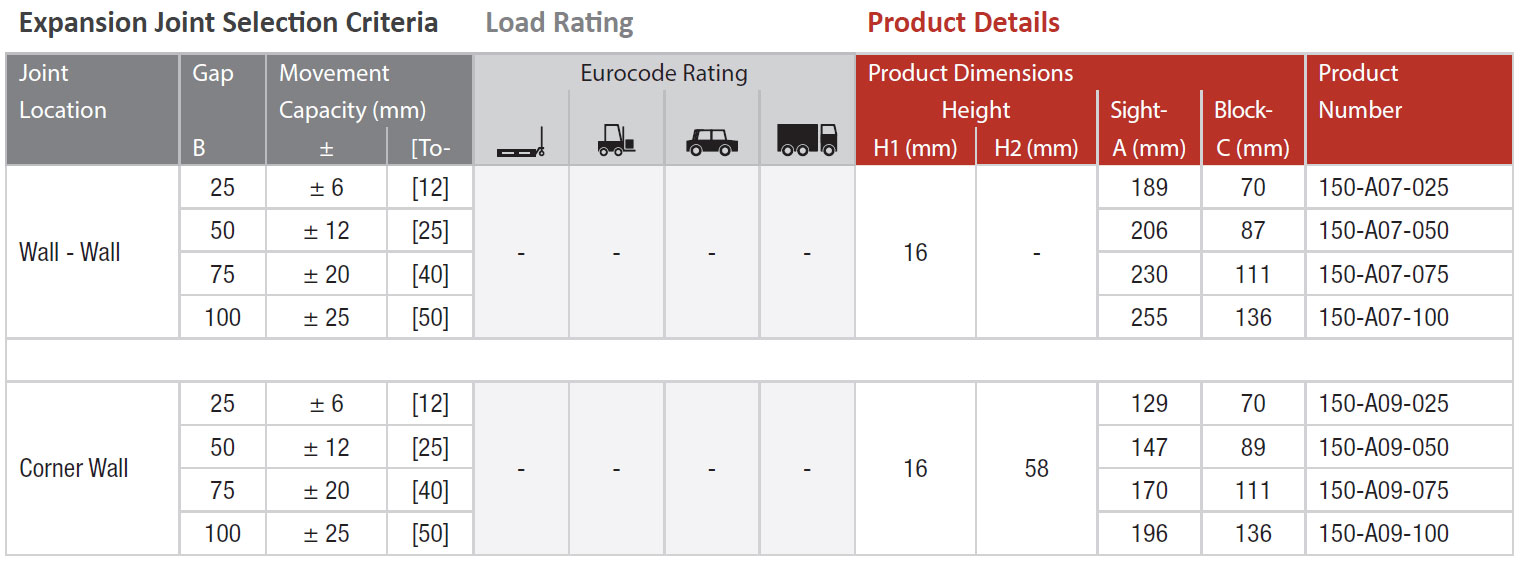This screenshot has width=1521, height=563.
Task: Click the H2 value 58 cell
Action: click(1036, 468)
